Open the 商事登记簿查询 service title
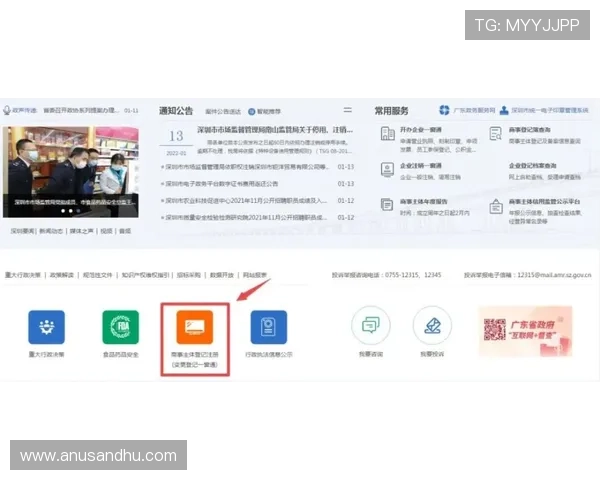 (530, 130)
